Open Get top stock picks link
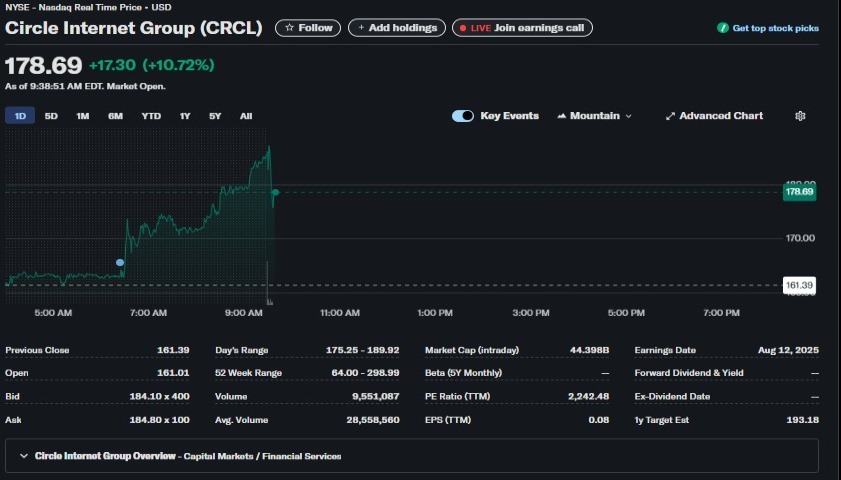Image resolution: width=841 pixels, height=480 pixels. click(x=775, y=28)
